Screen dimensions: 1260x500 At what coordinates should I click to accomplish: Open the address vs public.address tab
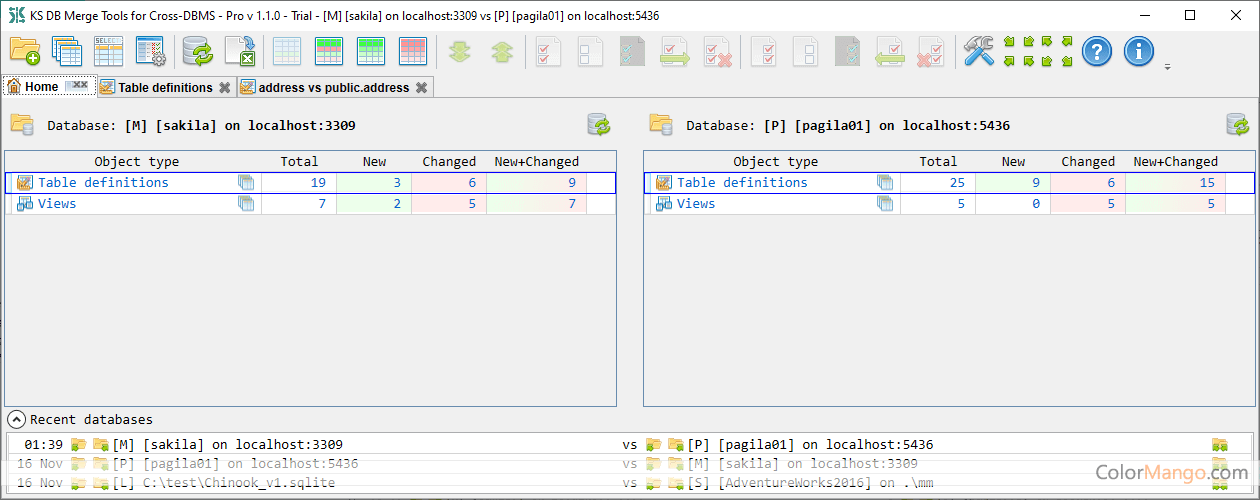click(333, 87)
